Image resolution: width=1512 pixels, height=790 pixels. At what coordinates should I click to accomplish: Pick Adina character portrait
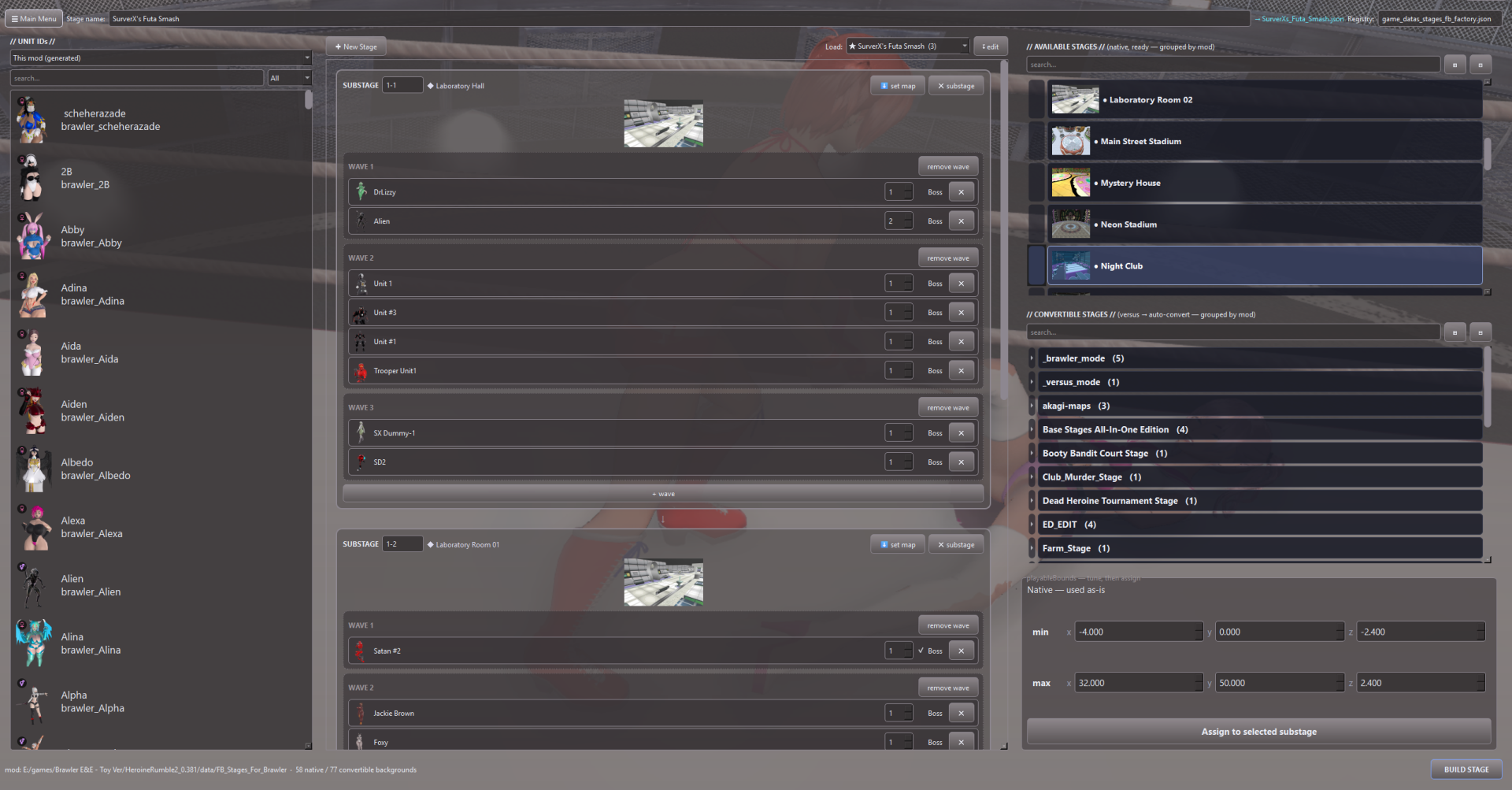(x=32, y=295)
